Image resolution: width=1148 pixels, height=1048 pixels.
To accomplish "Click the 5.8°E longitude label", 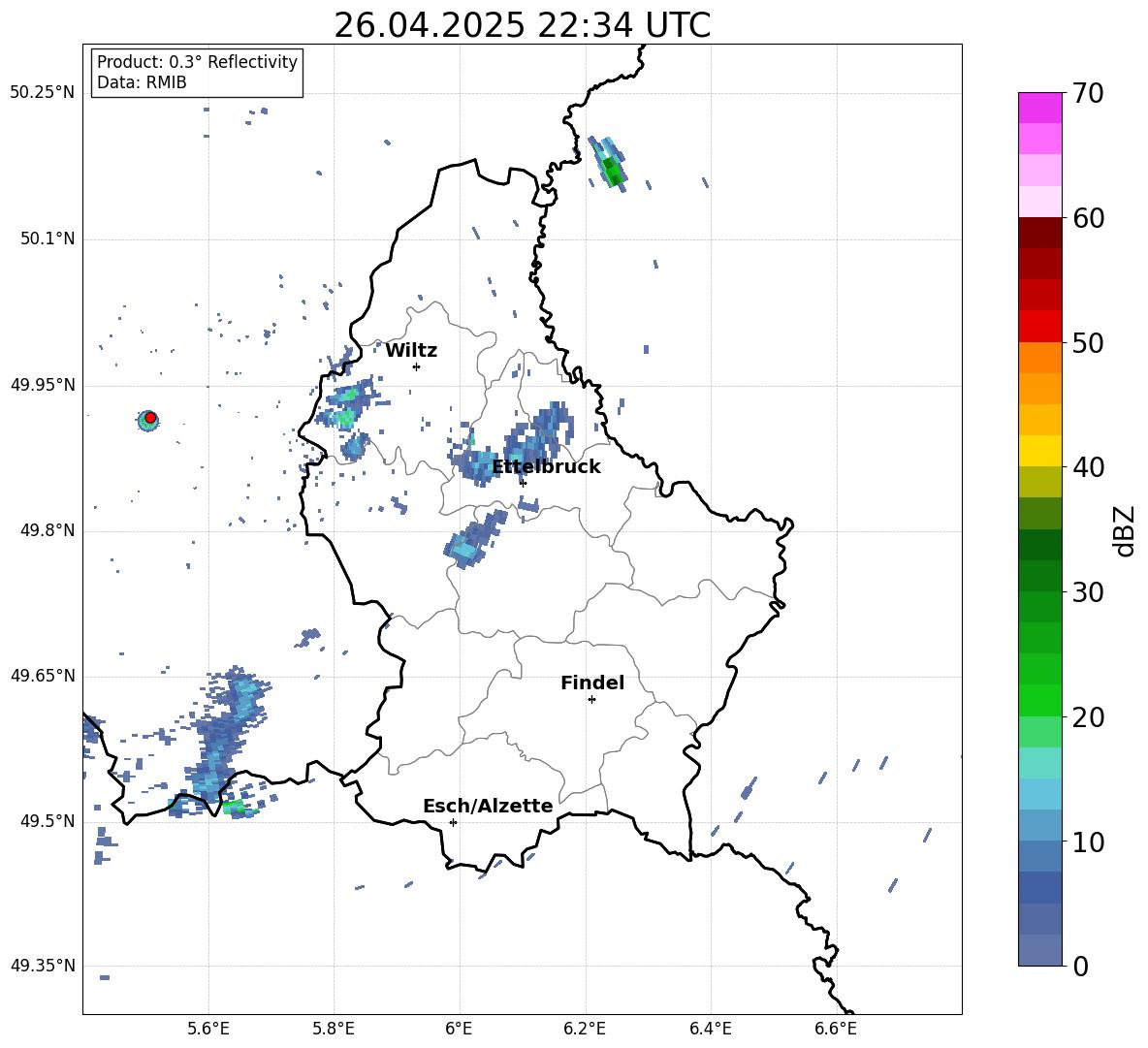I will [334, 1029].
